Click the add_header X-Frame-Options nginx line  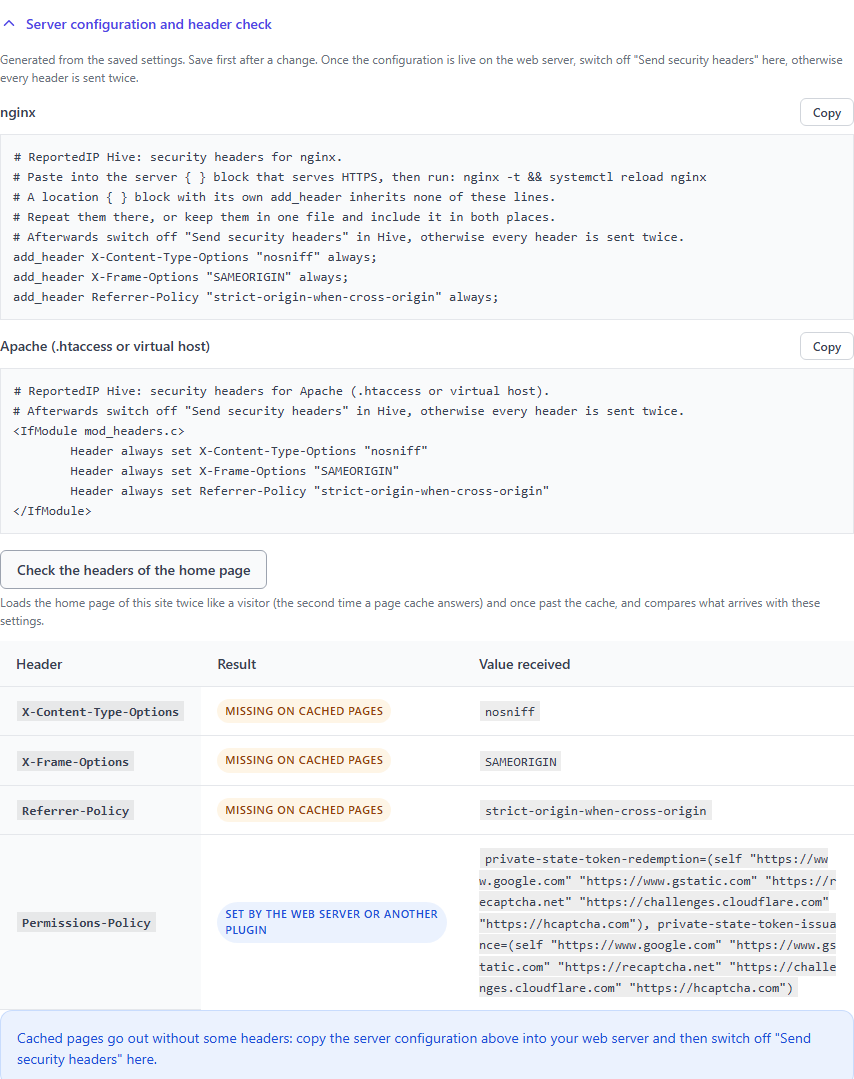(181, 277)
